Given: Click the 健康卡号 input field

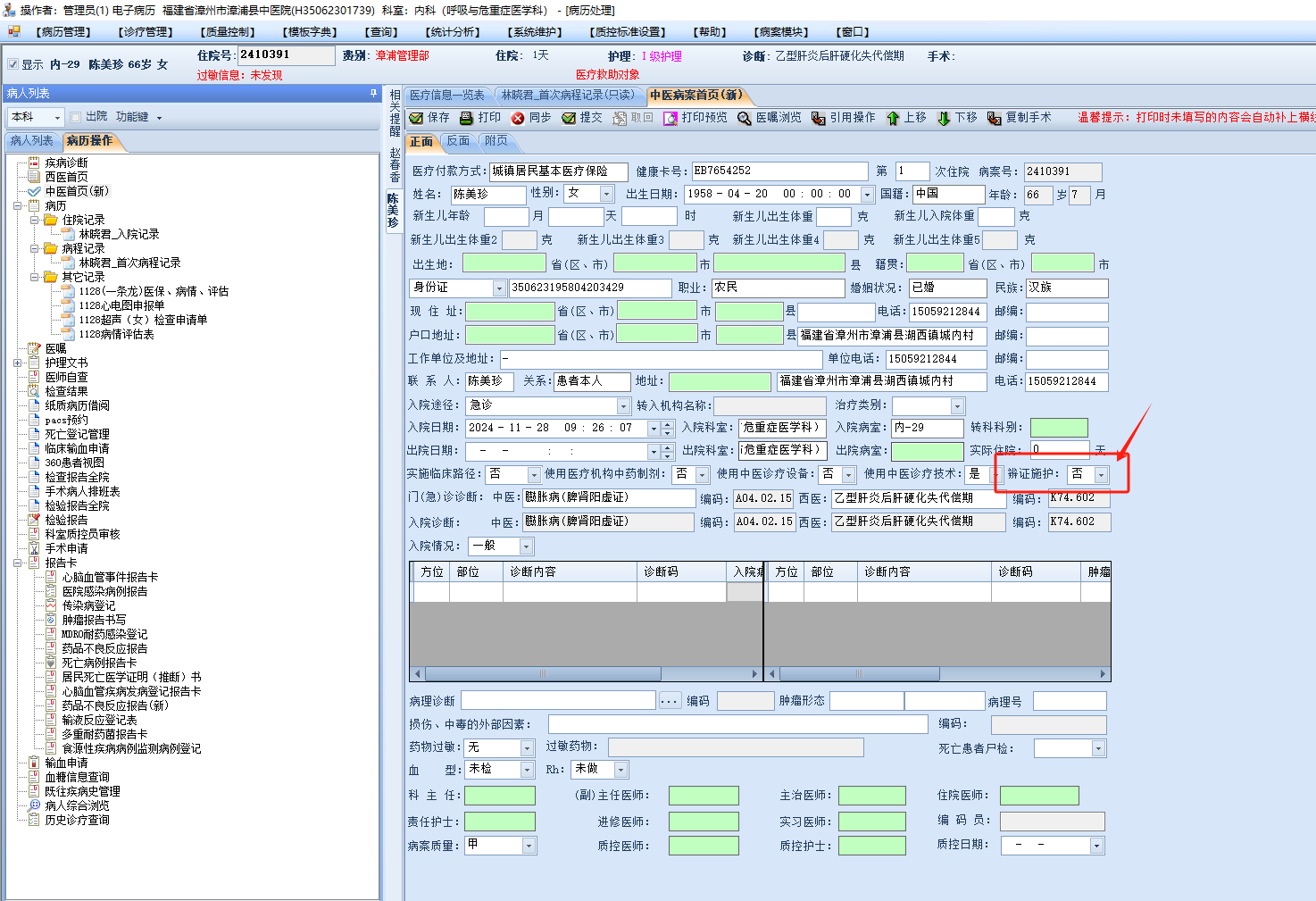Looking at the screenshot, I should [779, 171].
